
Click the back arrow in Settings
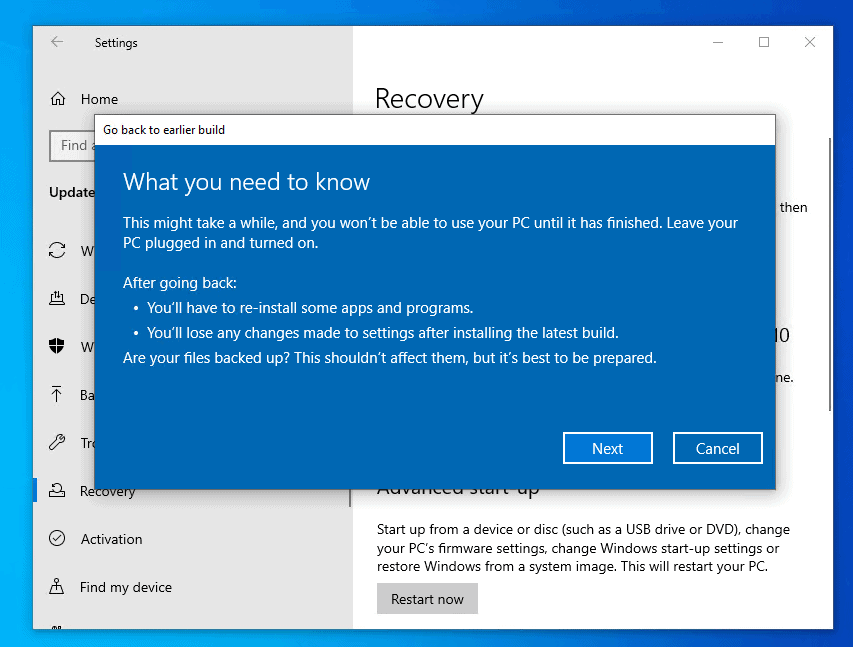(x=57, y=42)
